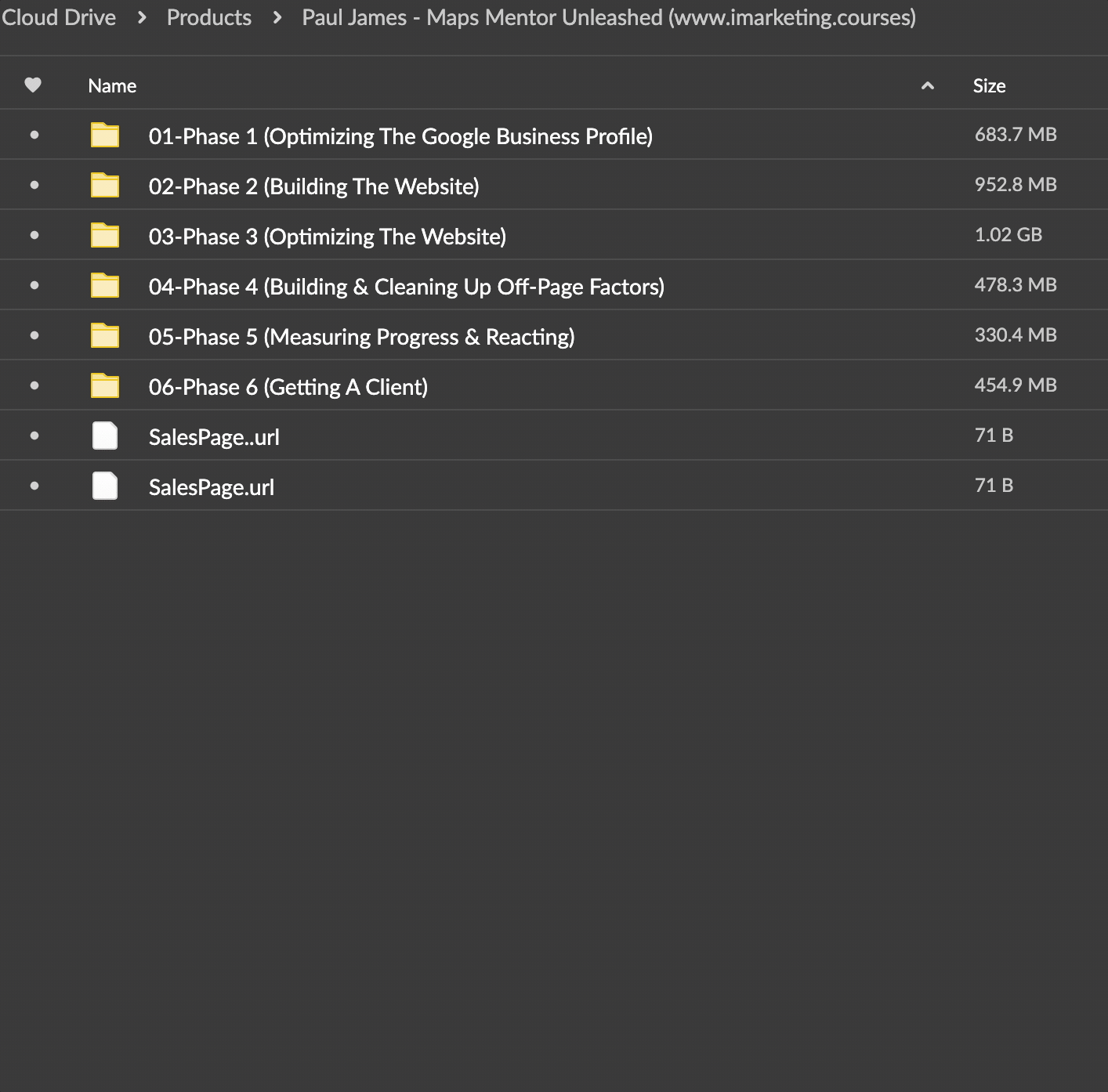
Task: Select 02-Phase 2 (Building The Website)
Action: pyautogui.click(x=313, y=186)
